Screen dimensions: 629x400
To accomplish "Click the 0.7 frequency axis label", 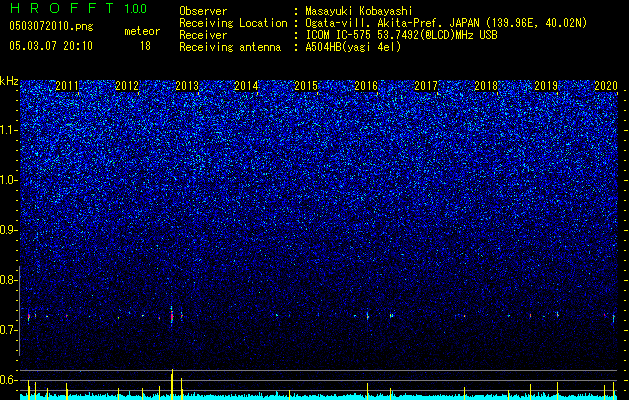I will tap(9, 330).
